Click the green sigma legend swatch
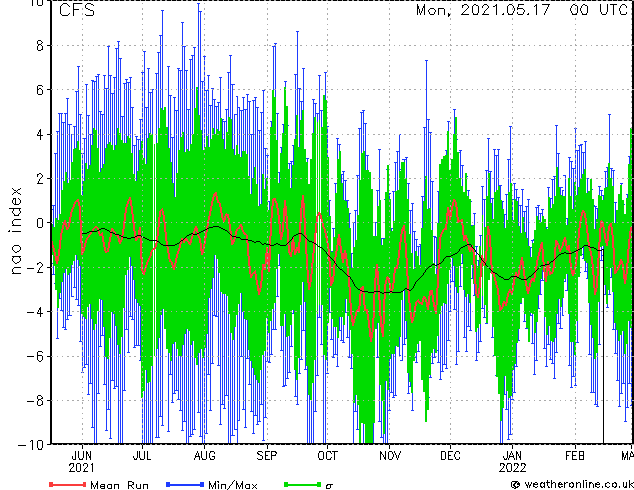The image size is (634, 490). pyautogui.click(x=303, y=484)
